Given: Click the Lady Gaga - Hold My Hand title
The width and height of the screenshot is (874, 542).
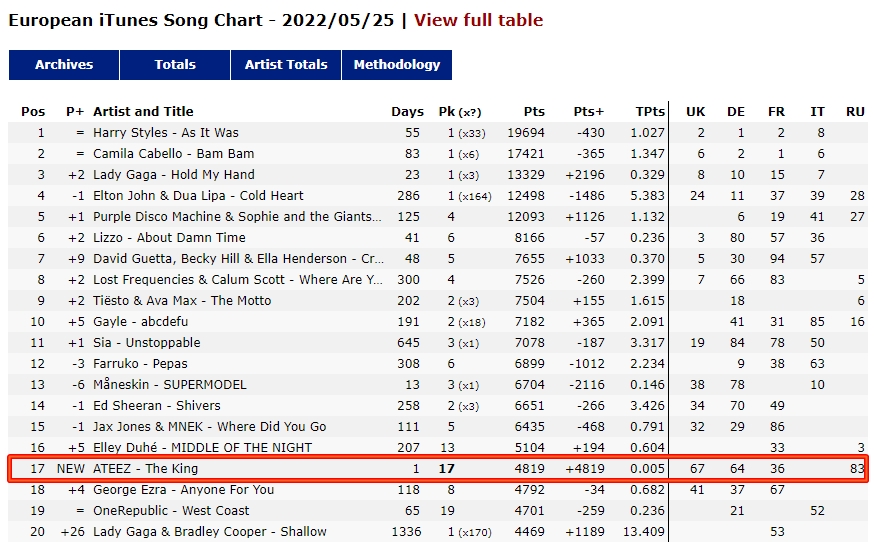Looking at the screenshot, I should tap(173, 175).
